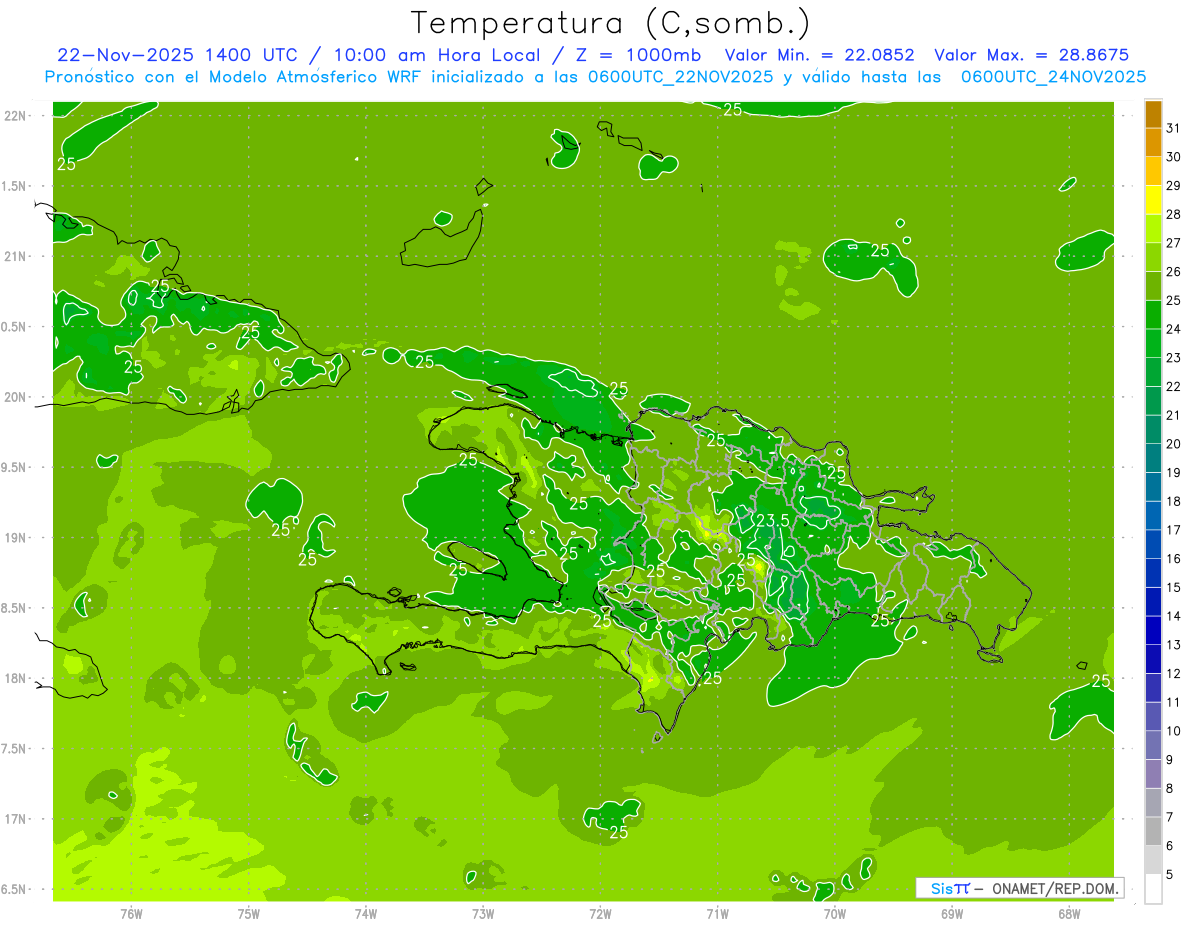Pick the dark blue legend band between 12 and 13
Viewport: 1200px width, 927px height.
point(1153,660)
